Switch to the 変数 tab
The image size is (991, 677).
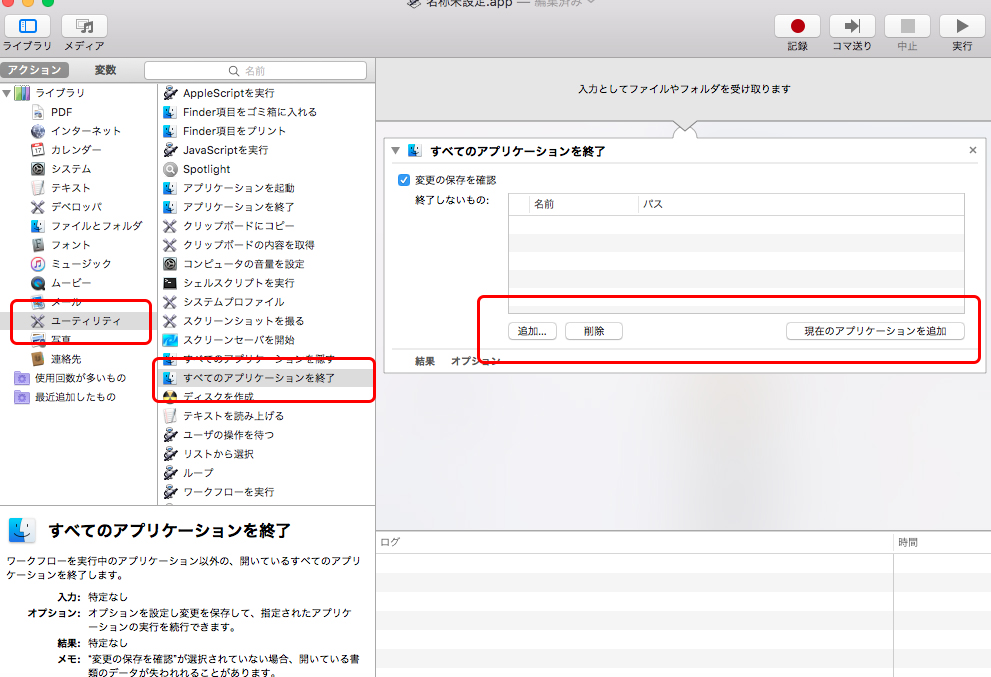105,70
